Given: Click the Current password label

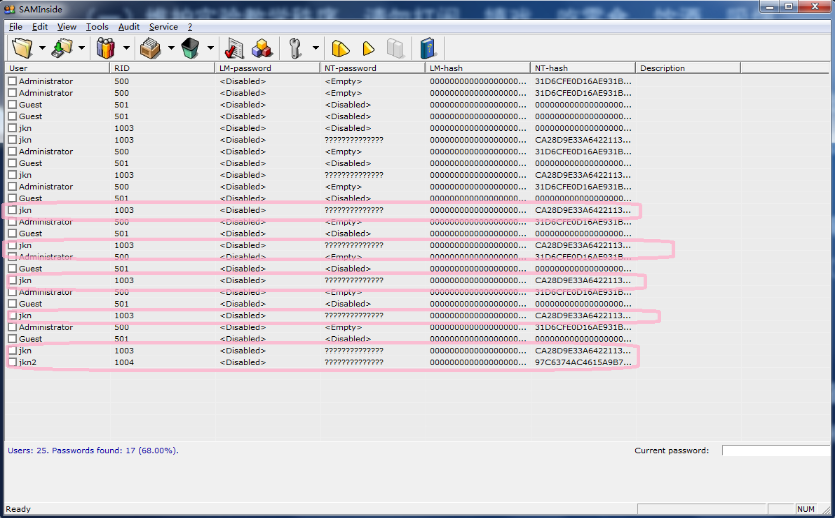Looking at the screenshot, I should 671,451.
